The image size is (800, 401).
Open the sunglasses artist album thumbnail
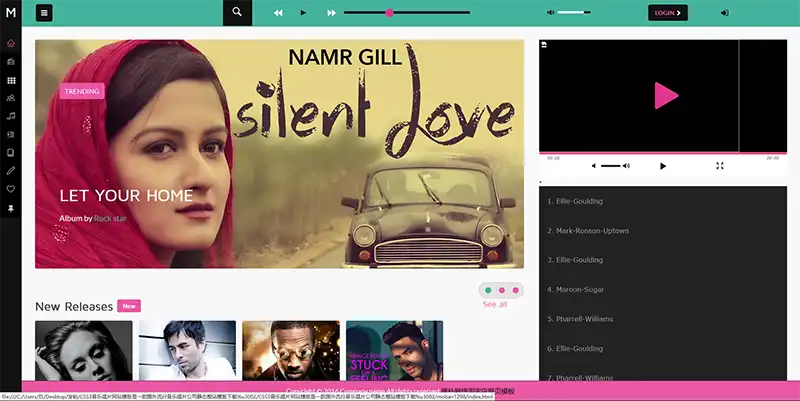coord(291,350)
